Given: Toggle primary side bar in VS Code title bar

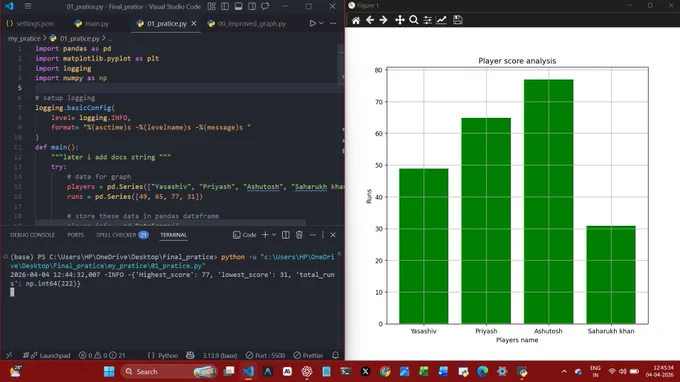Looking at the screenshot, I should pos(225,7).
